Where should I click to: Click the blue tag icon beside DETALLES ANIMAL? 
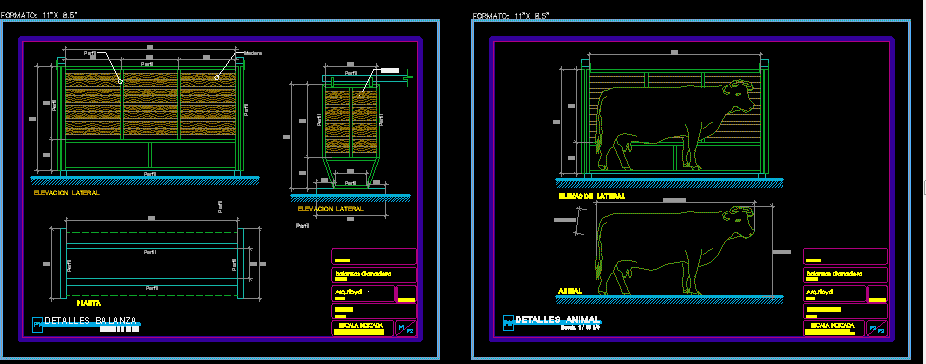pos(508,323)
